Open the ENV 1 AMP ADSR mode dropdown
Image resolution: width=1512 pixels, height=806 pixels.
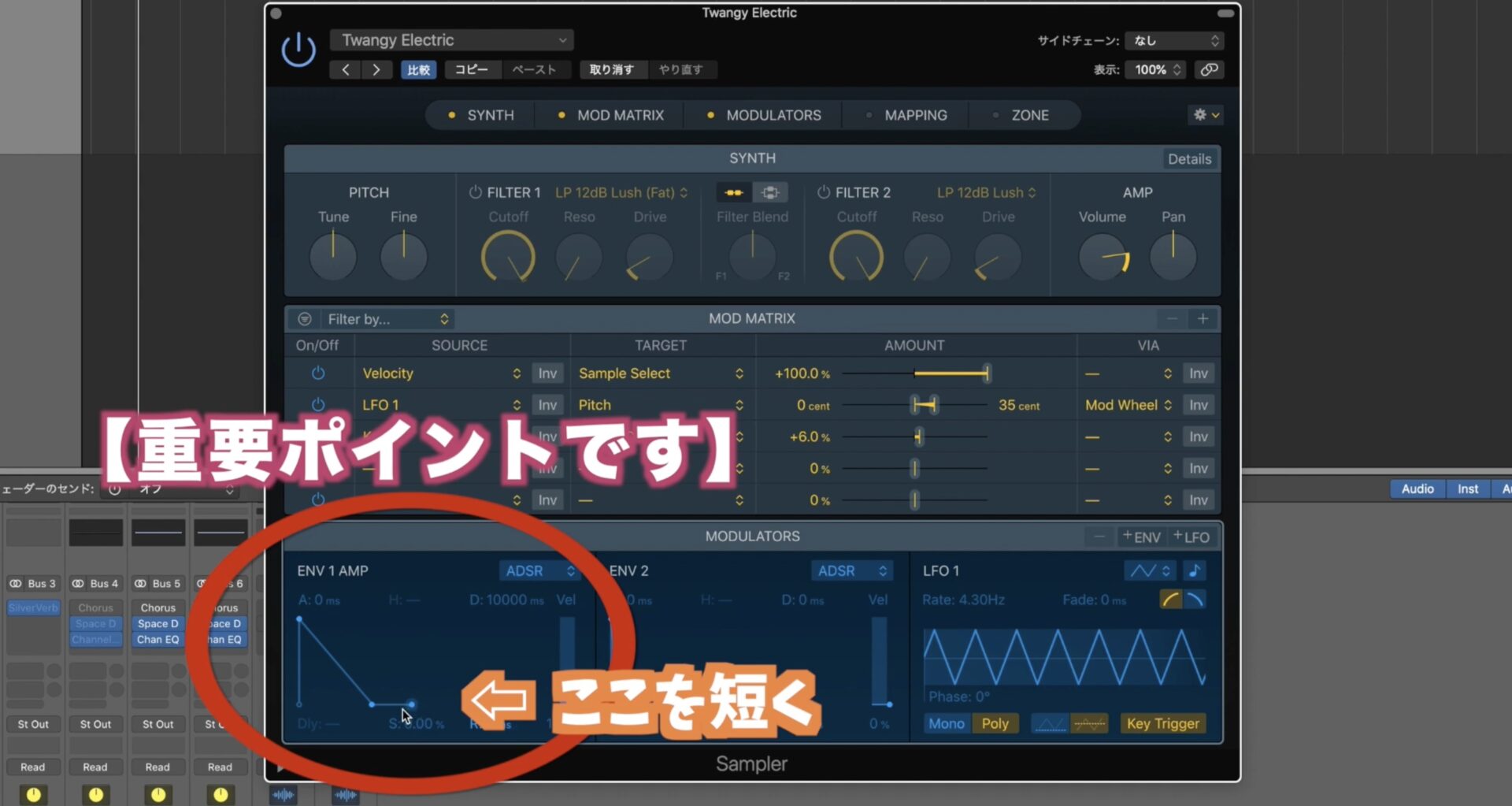click(x=539, y=570)
